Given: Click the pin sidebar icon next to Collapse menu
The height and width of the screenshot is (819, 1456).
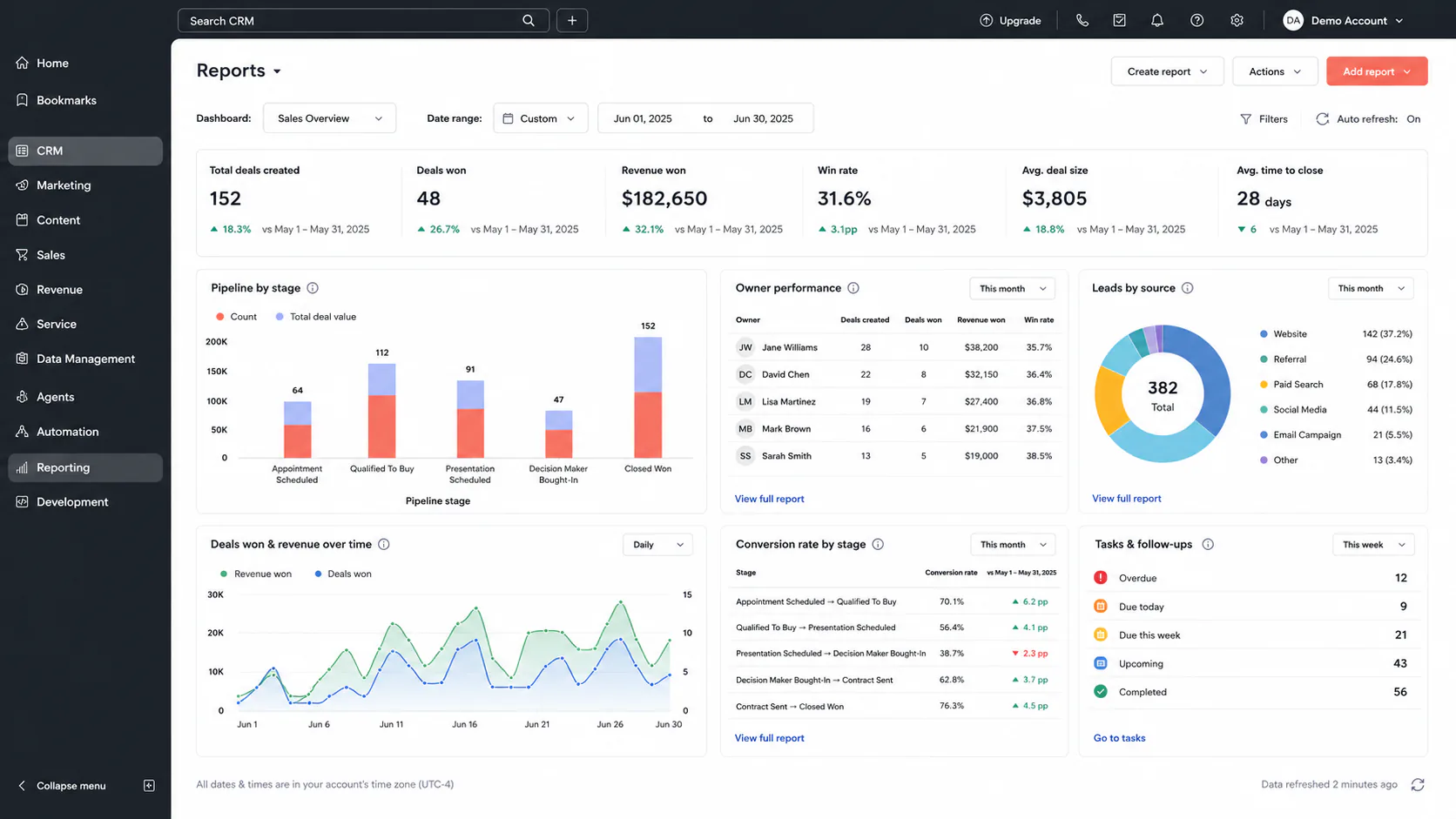Looking at the screenshot, I should tap(149, 785).
